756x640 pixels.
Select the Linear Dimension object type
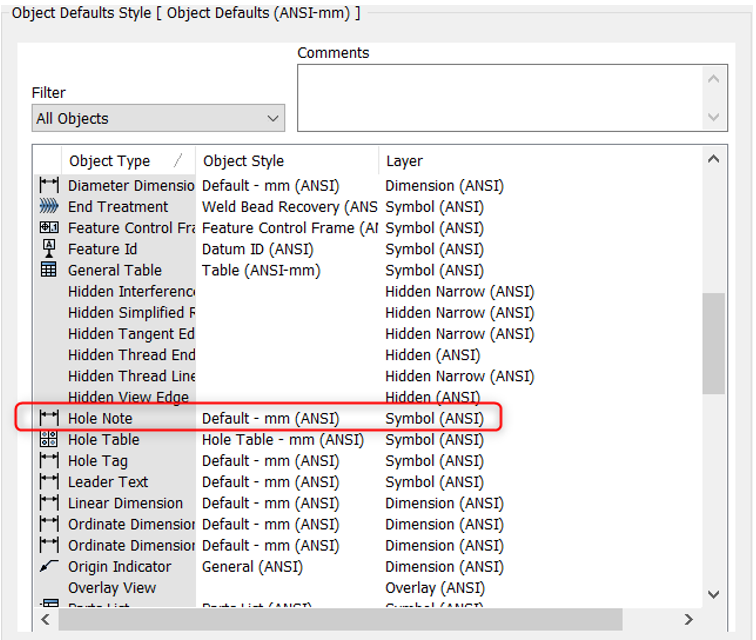pyautogui.click(x=125, y=503)
